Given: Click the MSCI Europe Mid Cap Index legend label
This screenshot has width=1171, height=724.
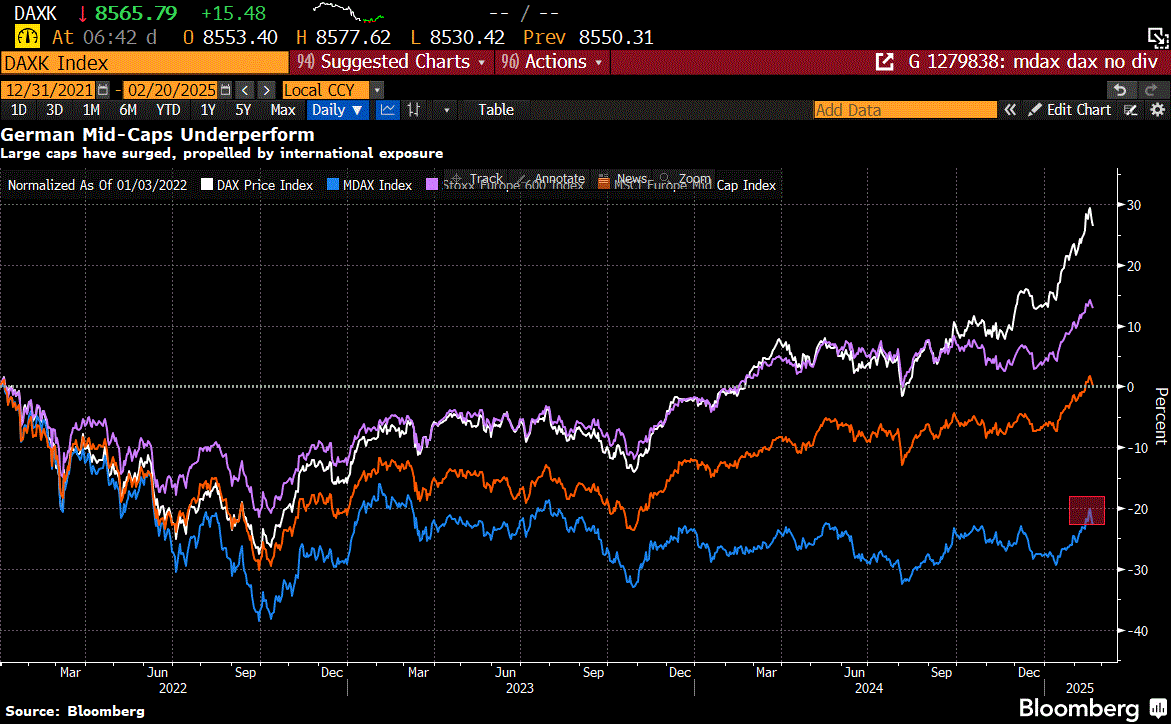Looking at the screenshot, I should 695,185.
